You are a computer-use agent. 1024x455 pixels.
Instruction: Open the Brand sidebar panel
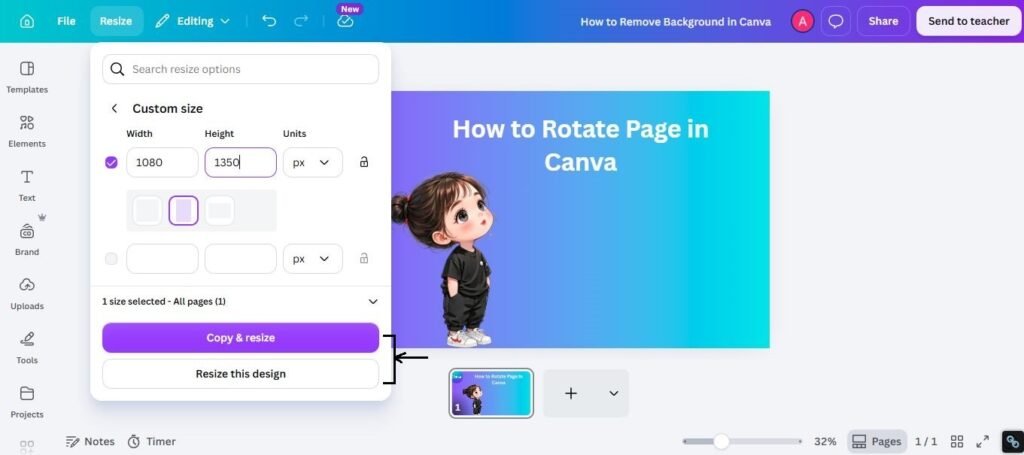[x=27, y=239]
